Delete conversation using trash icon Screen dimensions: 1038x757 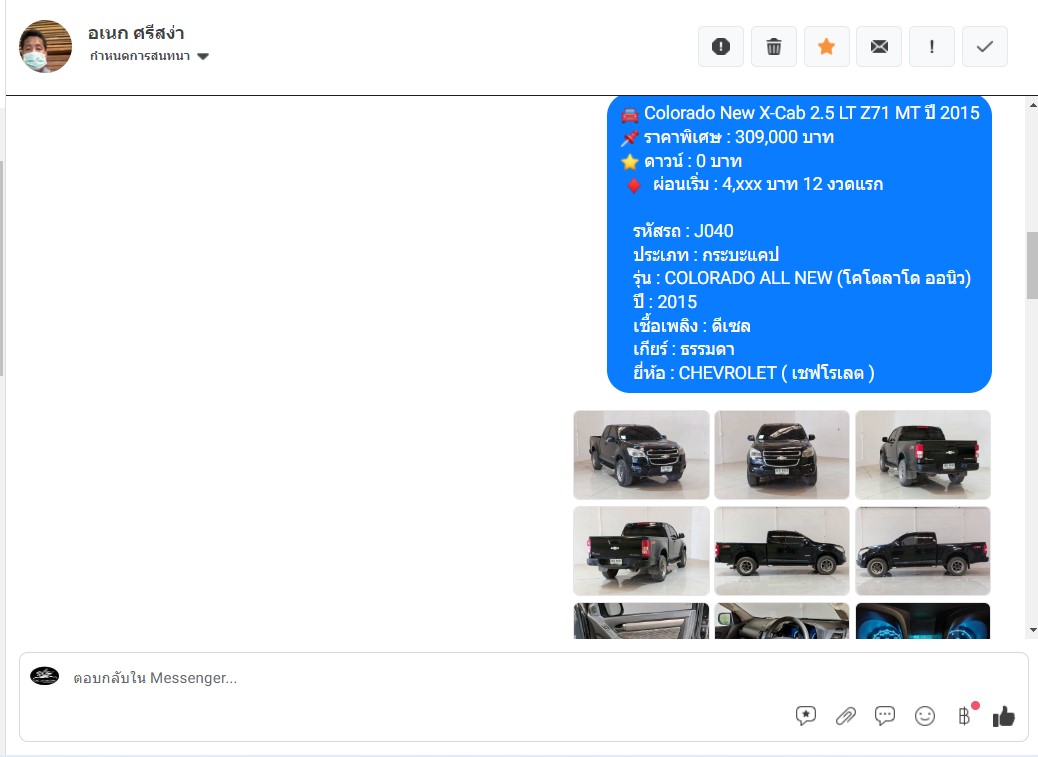coord(774,46)
